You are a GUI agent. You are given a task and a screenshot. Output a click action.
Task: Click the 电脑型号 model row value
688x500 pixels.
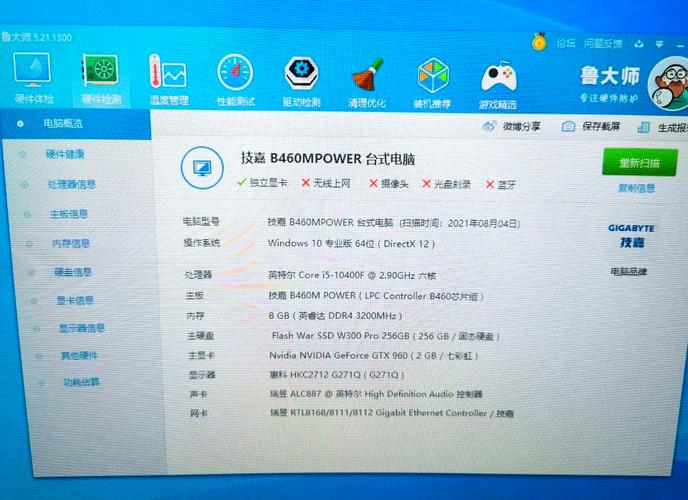click(394, 223)
